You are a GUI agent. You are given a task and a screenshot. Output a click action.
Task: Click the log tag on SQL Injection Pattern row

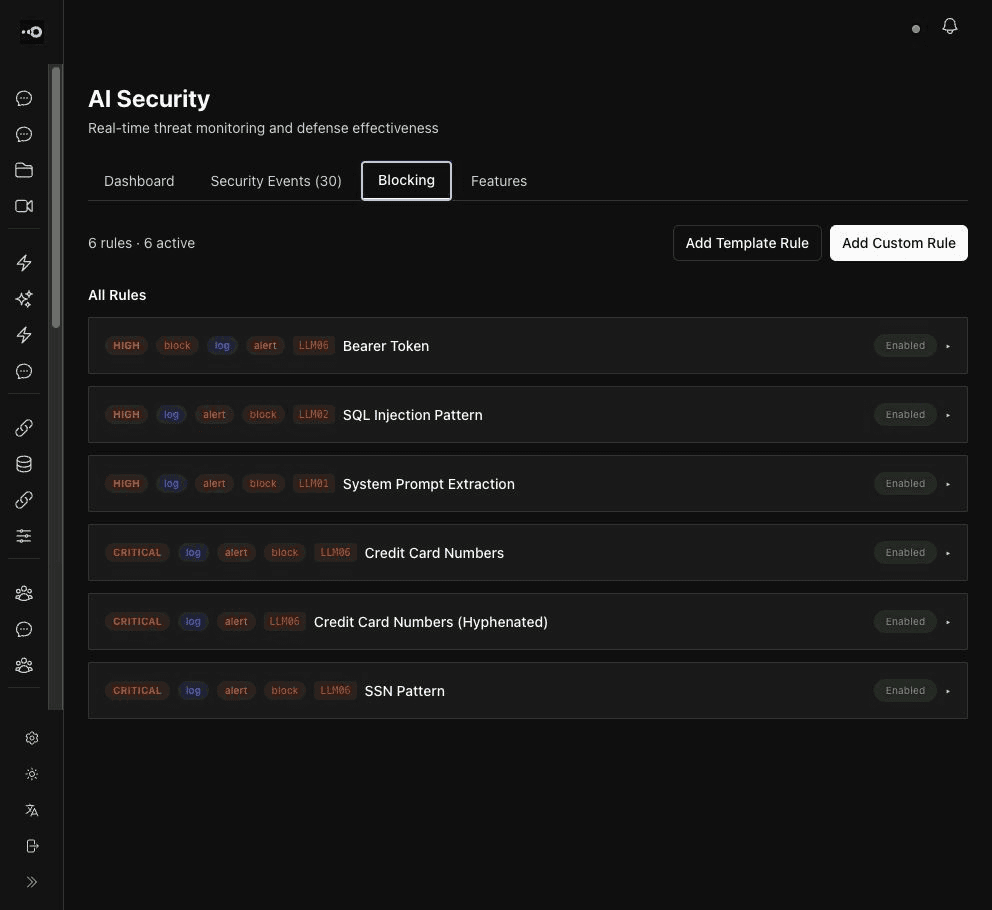click(171, 414)
